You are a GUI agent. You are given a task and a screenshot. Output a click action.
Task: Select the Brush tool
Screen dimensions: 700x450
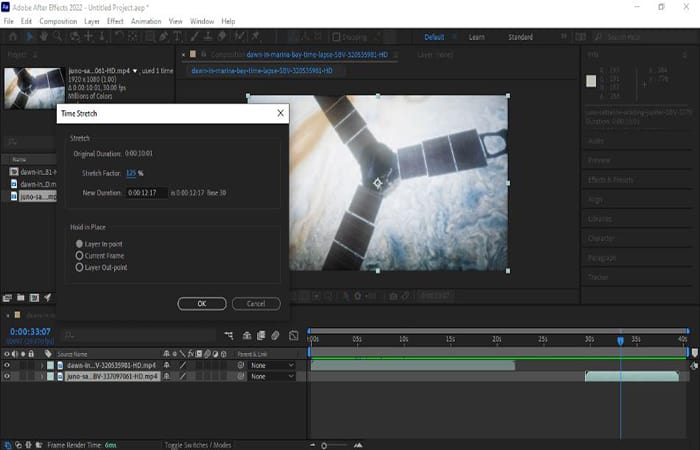coord(195,37)
